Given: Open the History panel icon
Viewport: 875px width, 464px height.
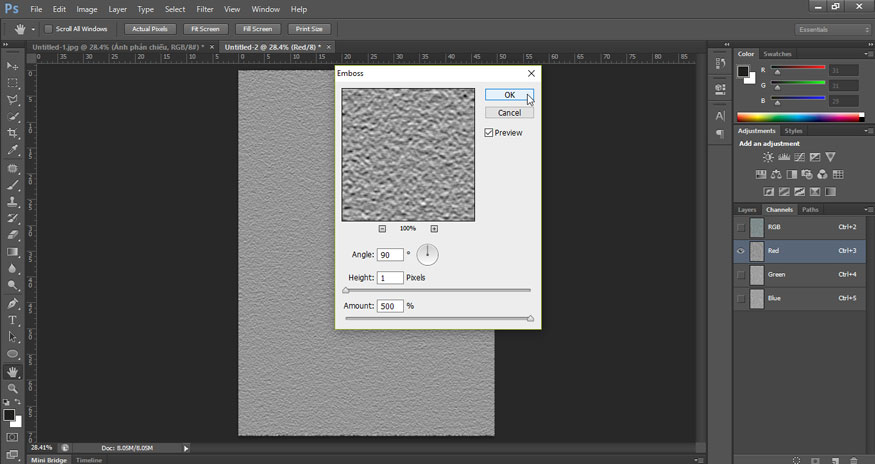Looking at the screenshot, I should click(720, 64).
